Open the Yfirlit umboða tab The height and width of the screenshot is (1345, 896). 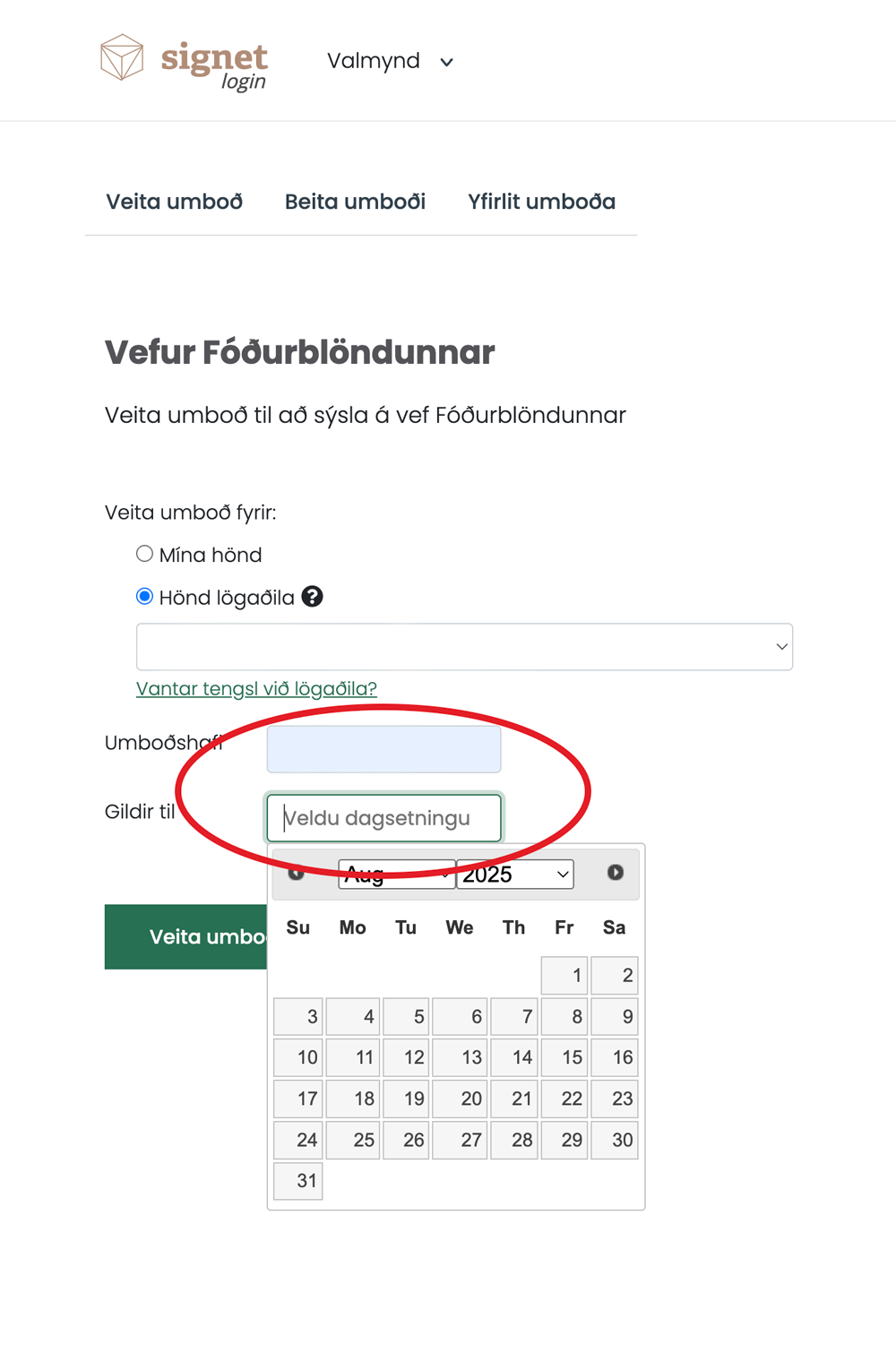541,202
